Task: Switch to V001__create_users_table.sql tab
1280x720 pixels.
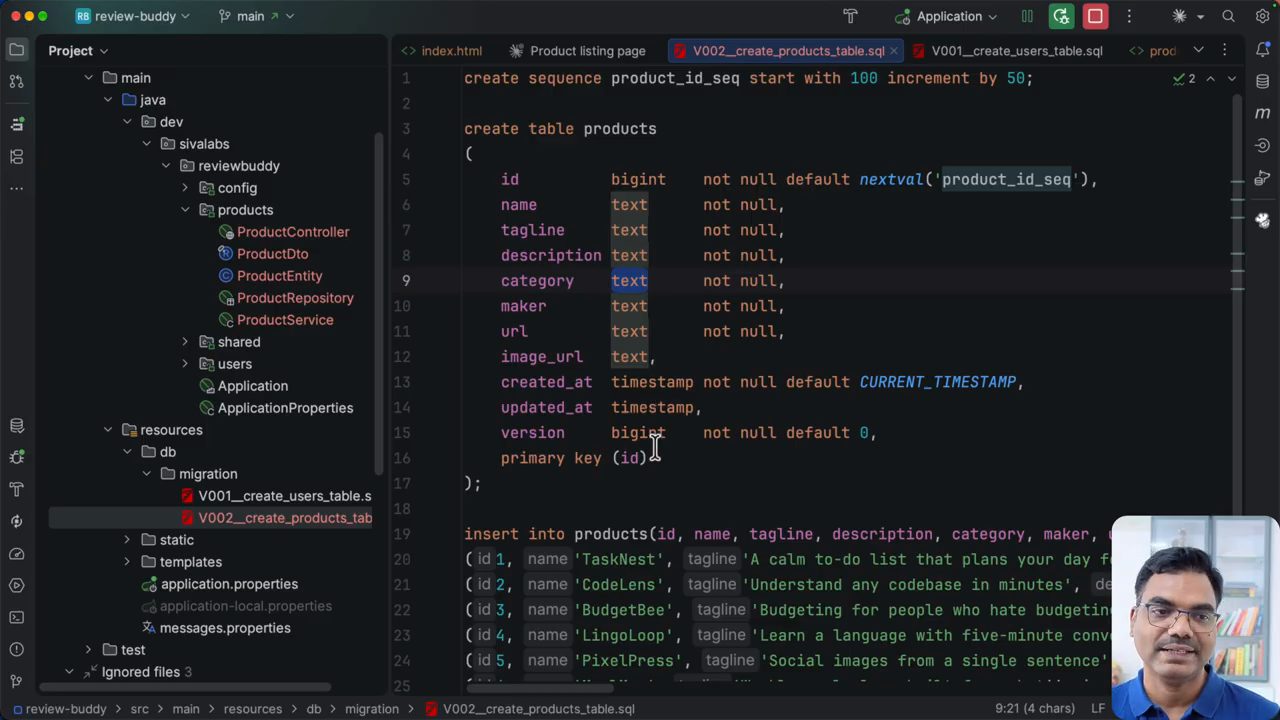Action: [1007, 50]
